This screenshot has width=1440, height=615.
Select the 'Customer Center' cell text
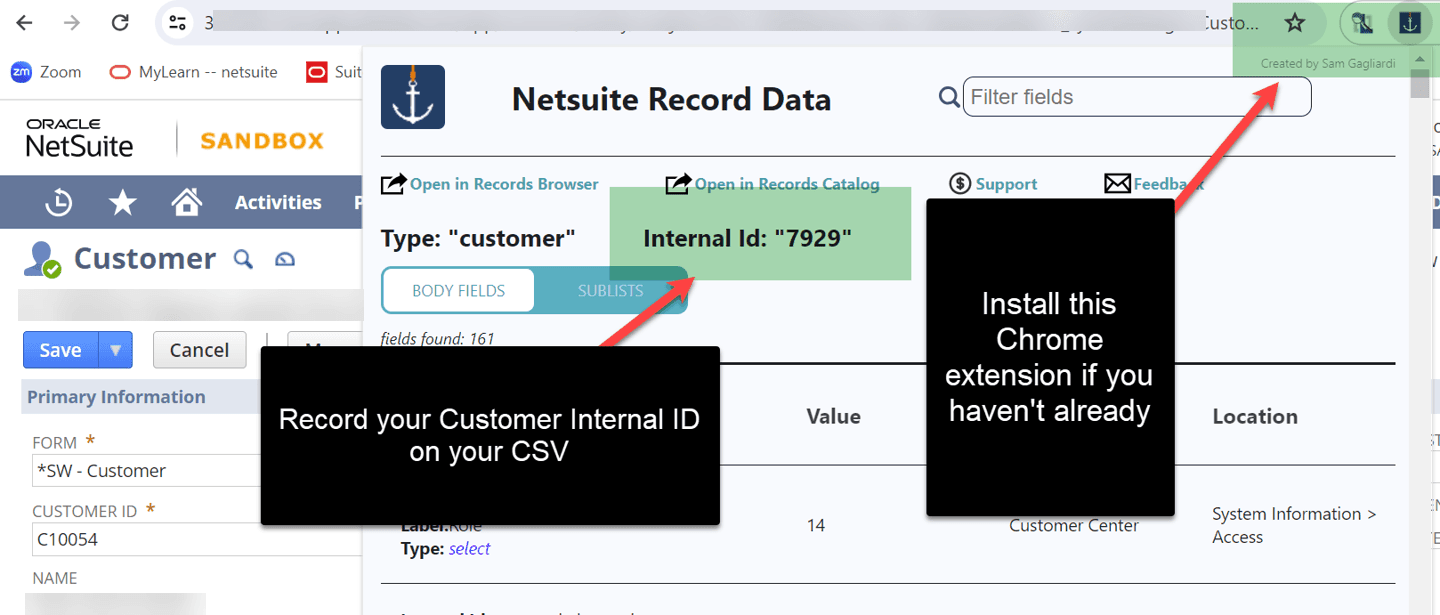tap(1073, 526)
